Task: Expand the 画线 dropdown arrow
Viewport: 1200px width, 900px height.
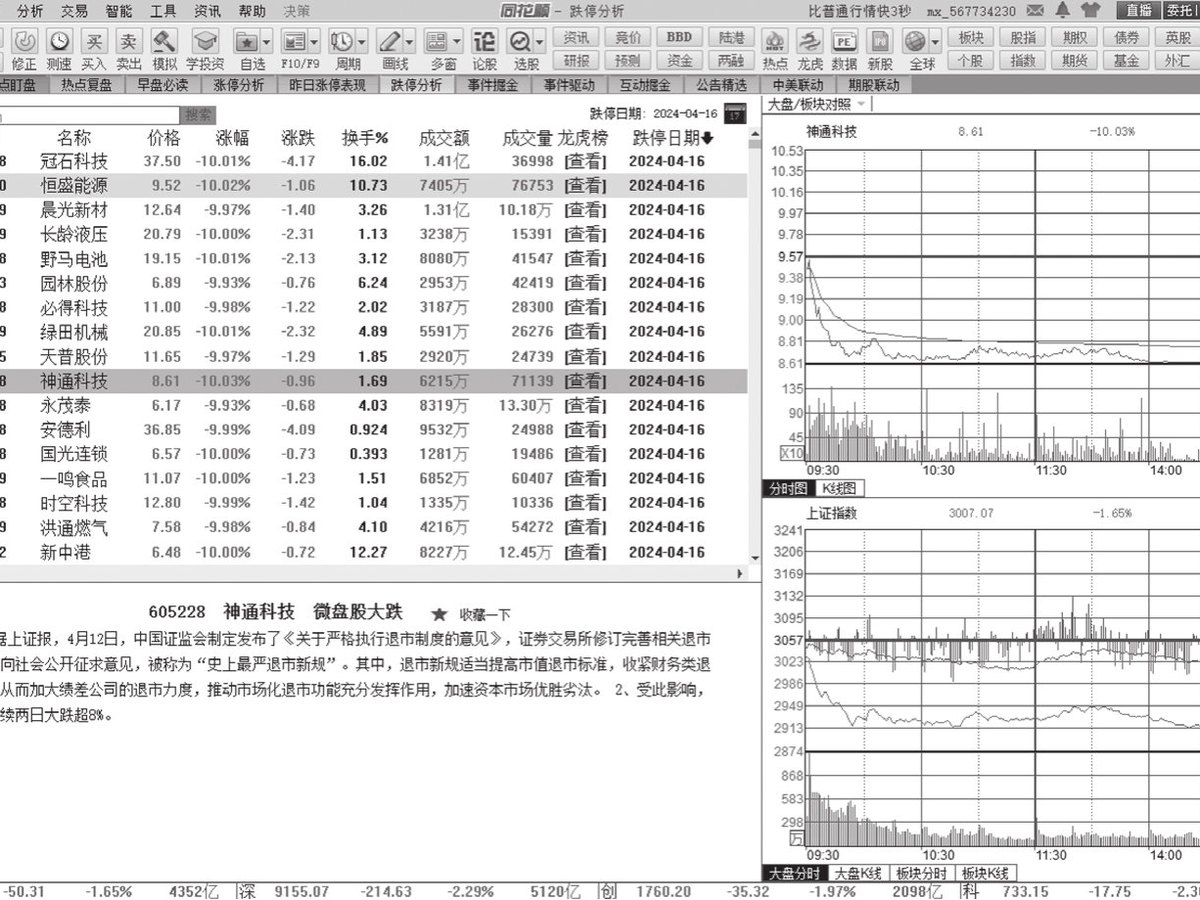Action: (x=409, y=42)
